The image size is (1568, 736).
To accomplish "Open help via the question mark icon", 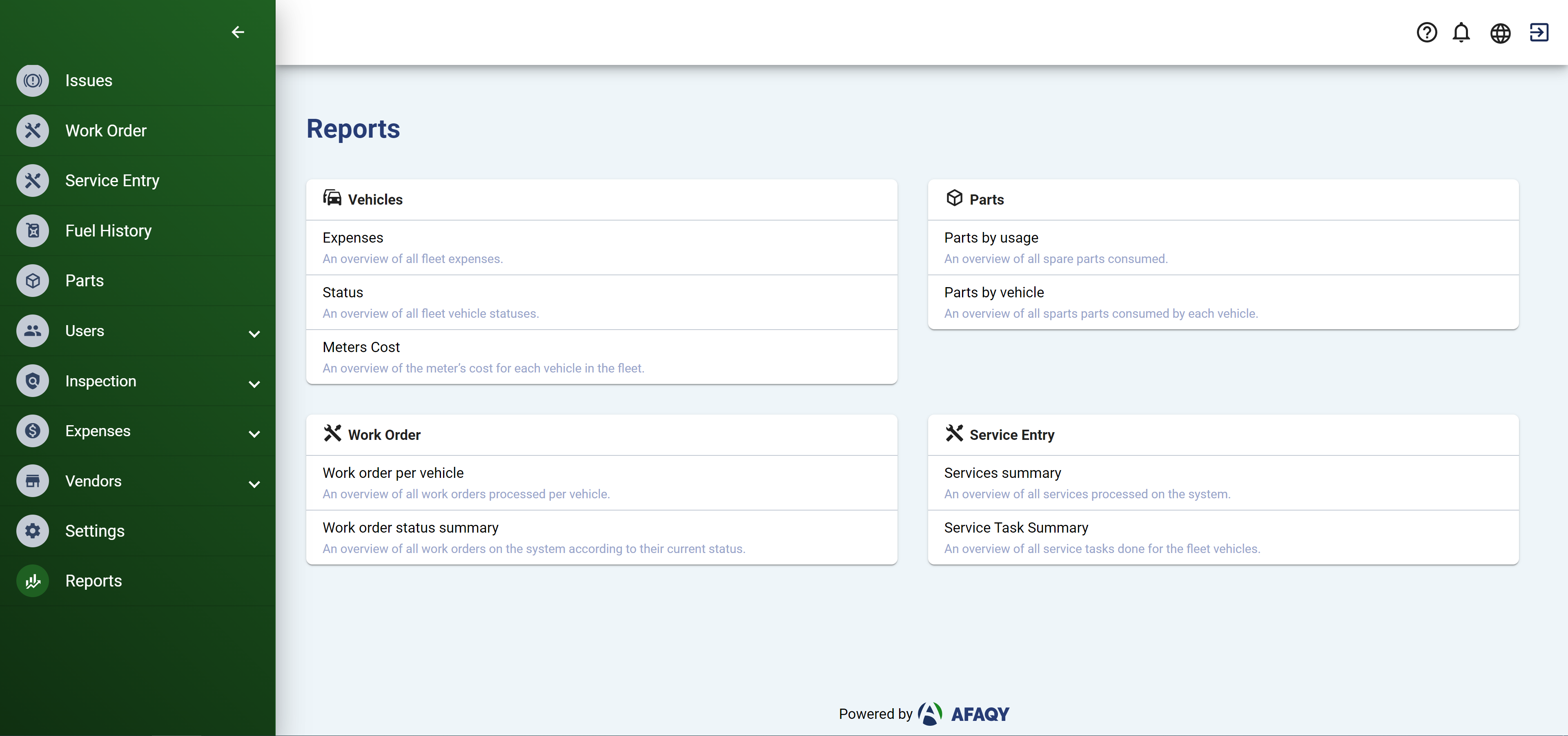I will (1427, 32).
